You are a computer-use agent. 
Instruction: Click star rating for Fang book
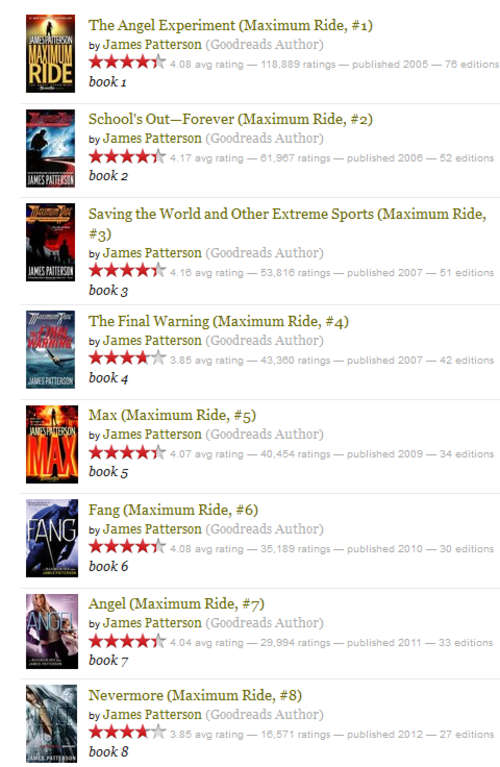(x=127, y=546)
